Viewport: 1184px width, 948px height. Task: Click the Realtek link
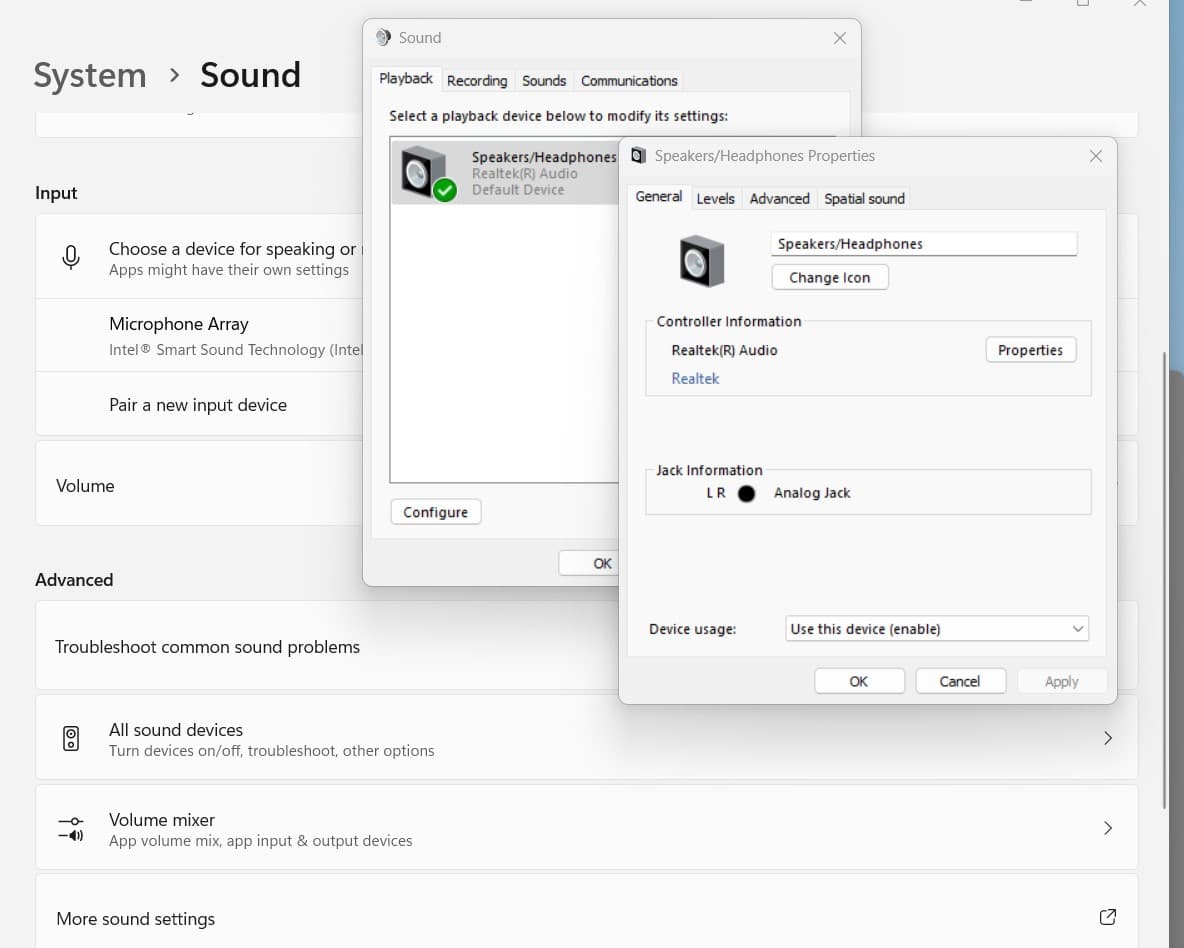pyautogui.click(x=695, y=378)
